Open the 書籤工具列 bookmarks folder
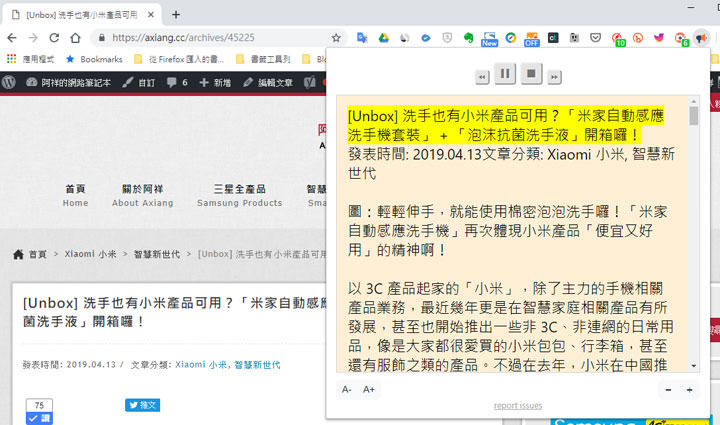720x425 pixels. point(264,59)
